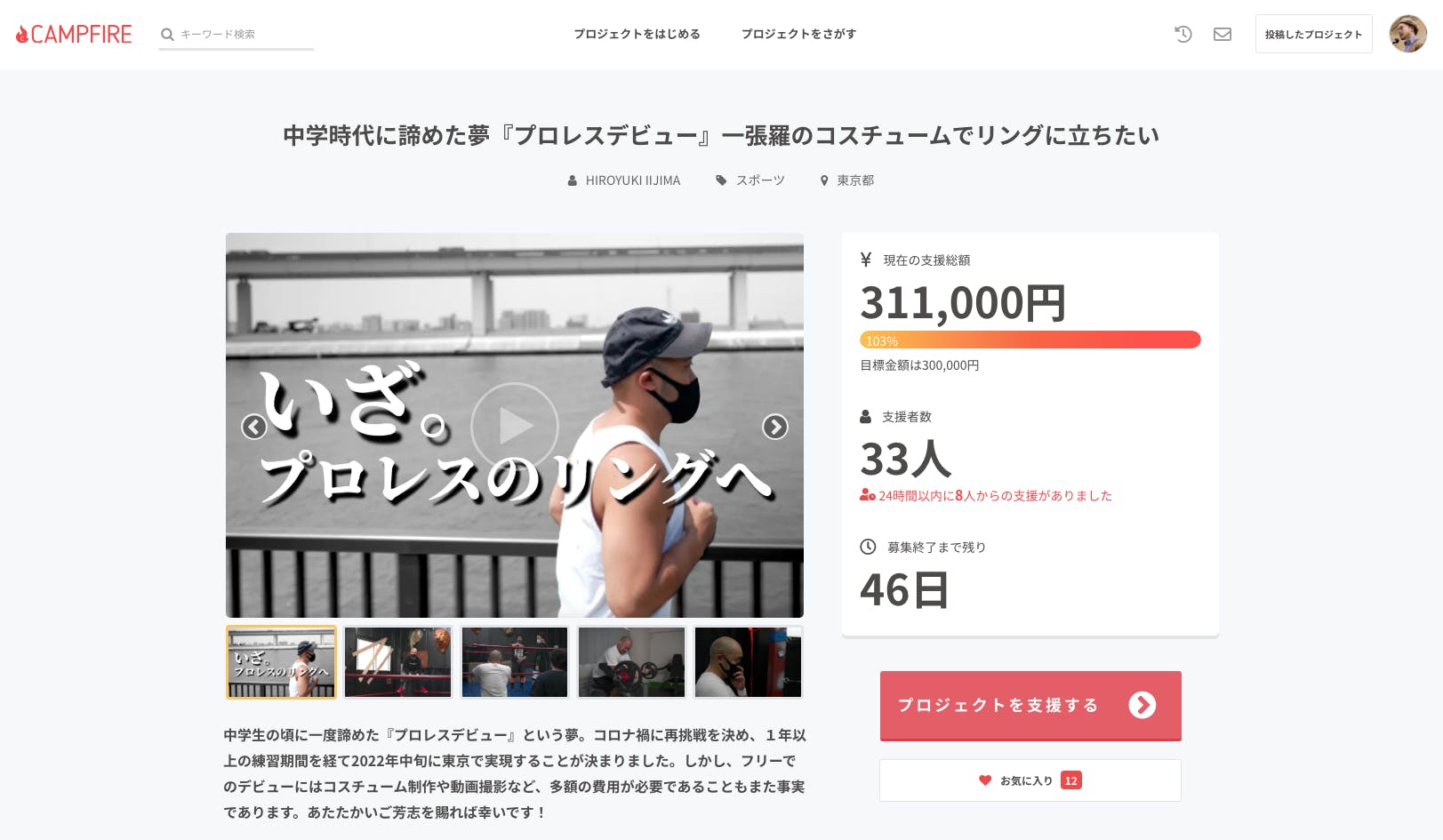Select the wrestling ring thumbnail
Screen dimensions: 1443x840
pos(514,662)
